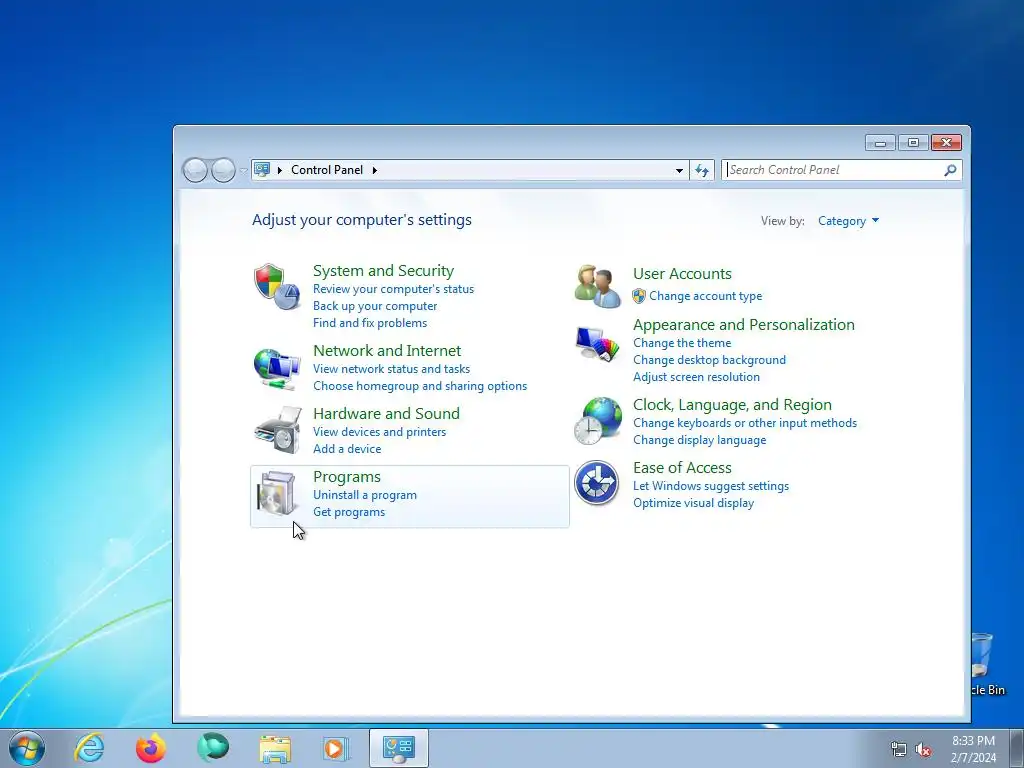
Task: Click the network tray icon
Action: tap(899, 749)
